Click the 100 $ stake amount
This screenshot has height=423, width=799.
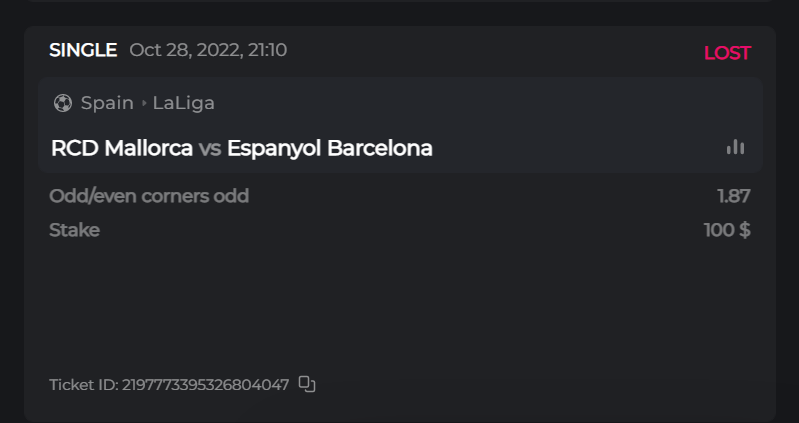(x=727, y=230)
